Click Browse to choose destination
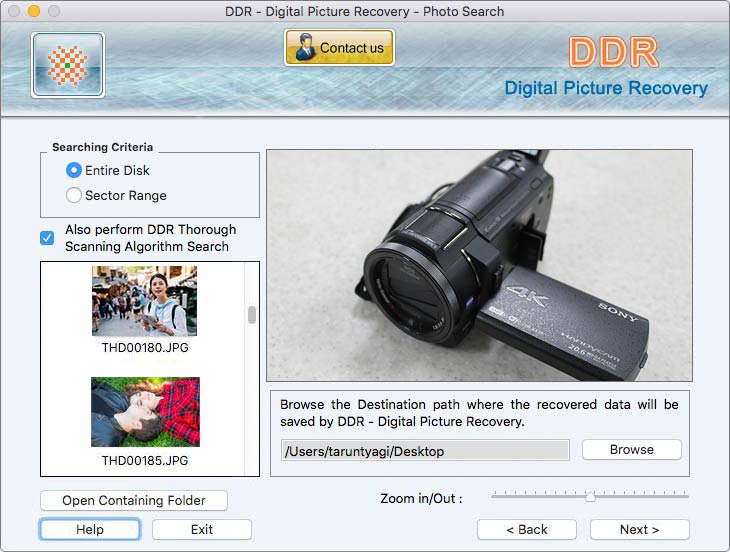 632,450
